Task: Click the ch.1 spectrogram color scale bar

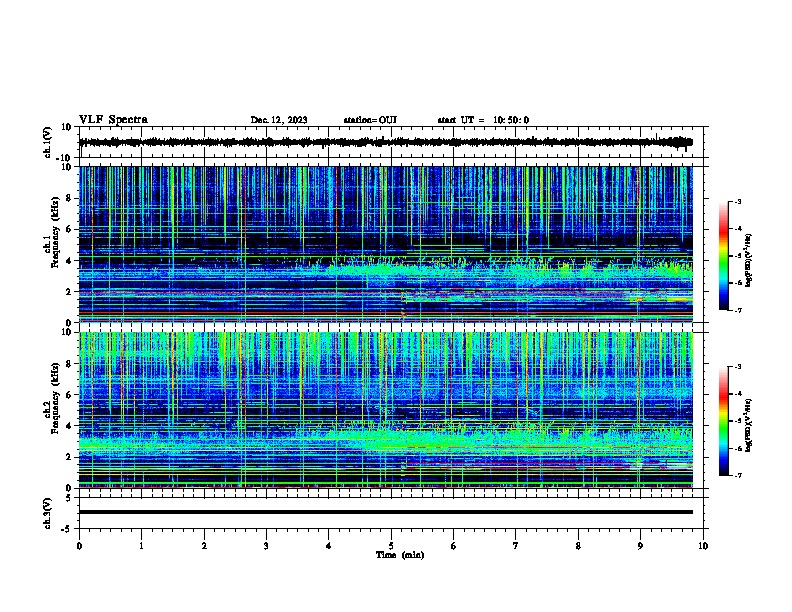Action: tap(723, 256)
